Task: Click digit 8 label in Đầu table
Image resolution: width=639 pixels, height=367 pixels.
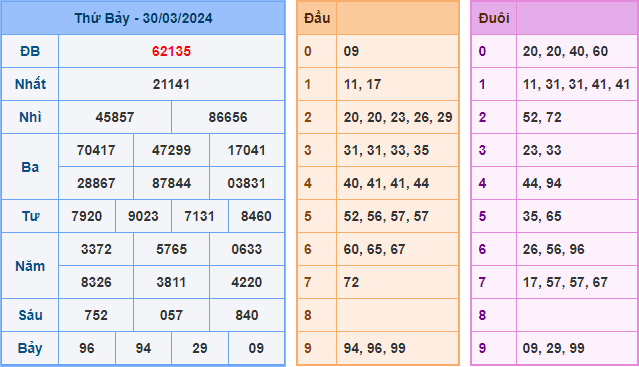Action: point(308,315)
